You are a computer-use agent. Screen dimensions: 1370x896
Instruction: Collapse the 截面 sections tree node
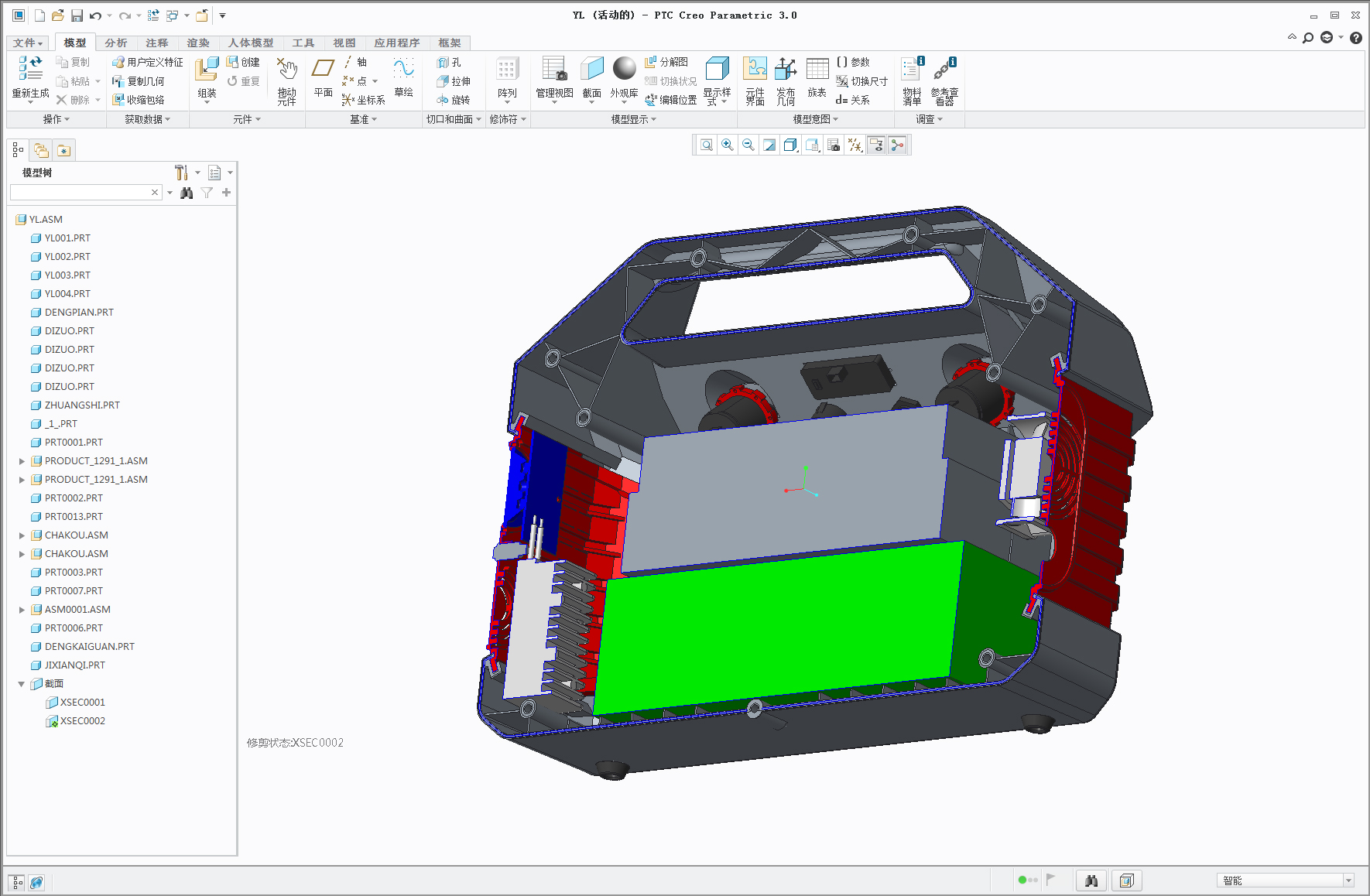point(22,684)
